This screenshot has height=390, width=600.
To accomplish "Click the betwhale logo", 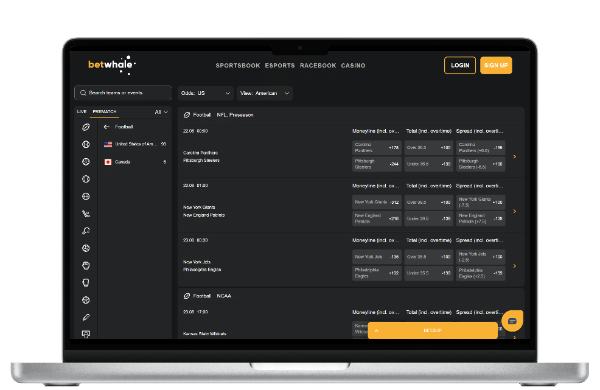I will point(112,65).
